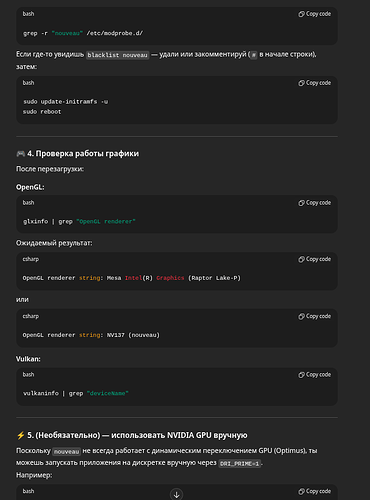
Task: Click the 'Mesa Intel(R) Graphics (Raptor Lake-P)' line
Action: pyautogui.click(x=131, y=278)
